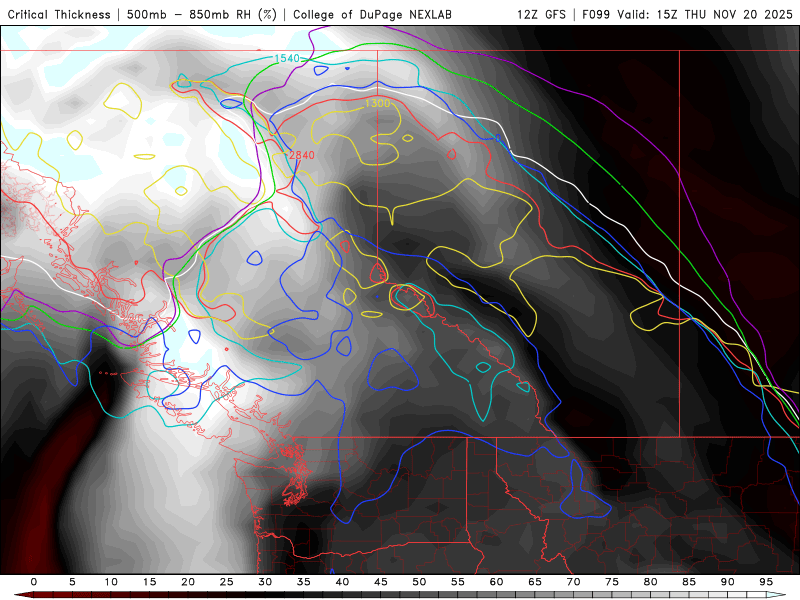This screenshot has height=600, width=800.
Task: Click the colorbar tick label "85"
Action: (x=689, y=582)
